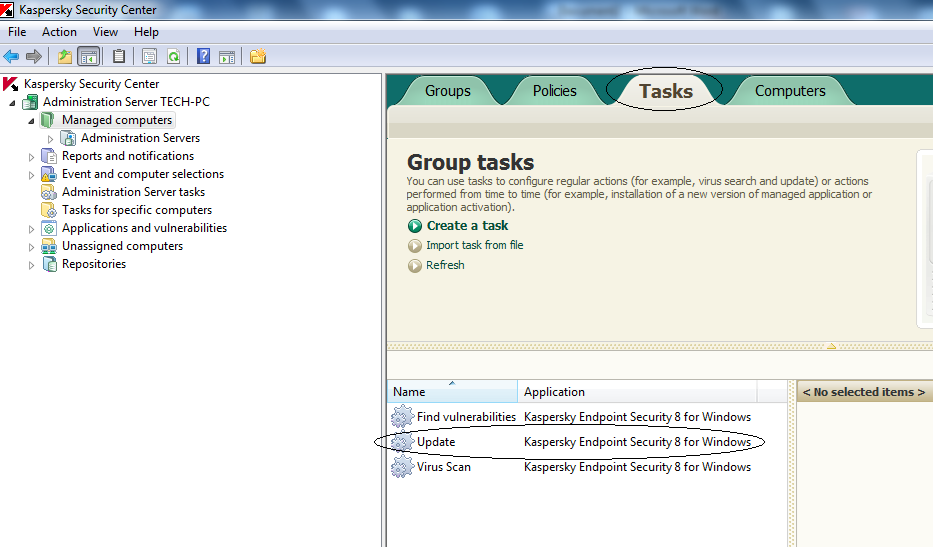Open Reports and notifications node
The image size is (933, 547).
[128, 156]
